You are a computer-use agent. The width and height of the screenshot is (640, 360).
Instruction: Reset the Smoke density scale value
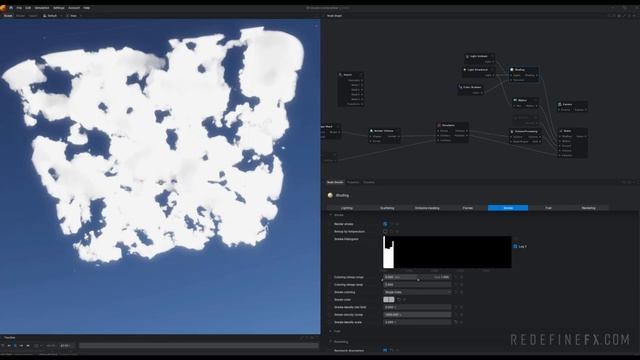pyautogui.click(x=456, y=322)
